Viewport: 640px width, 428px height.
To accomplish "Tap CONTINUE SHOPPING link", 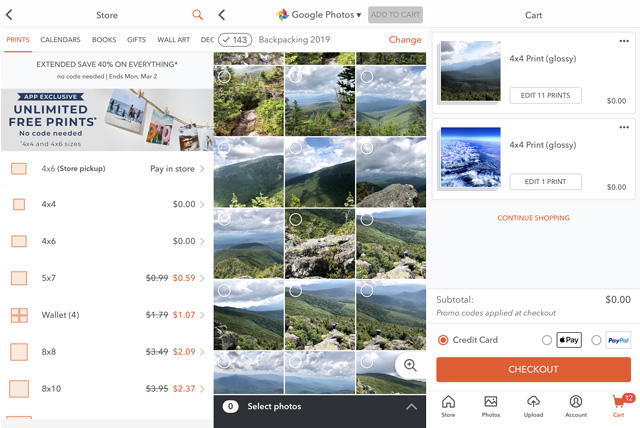I will point(533,218).
